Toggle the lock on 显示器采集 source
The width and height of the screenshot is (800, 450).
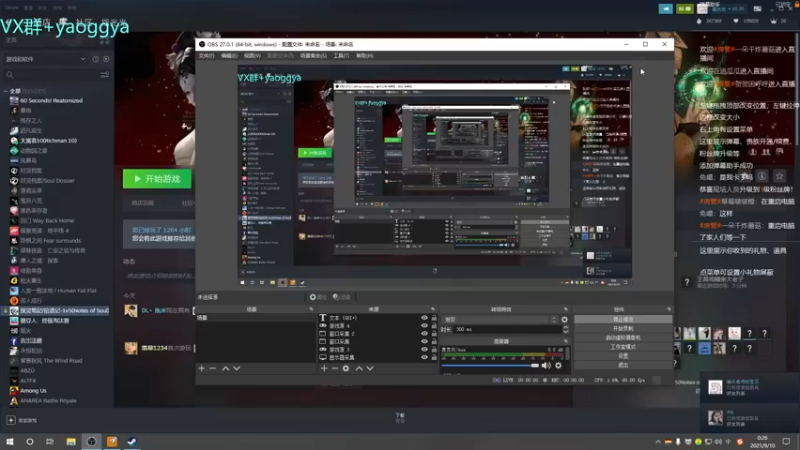point(434,357)
